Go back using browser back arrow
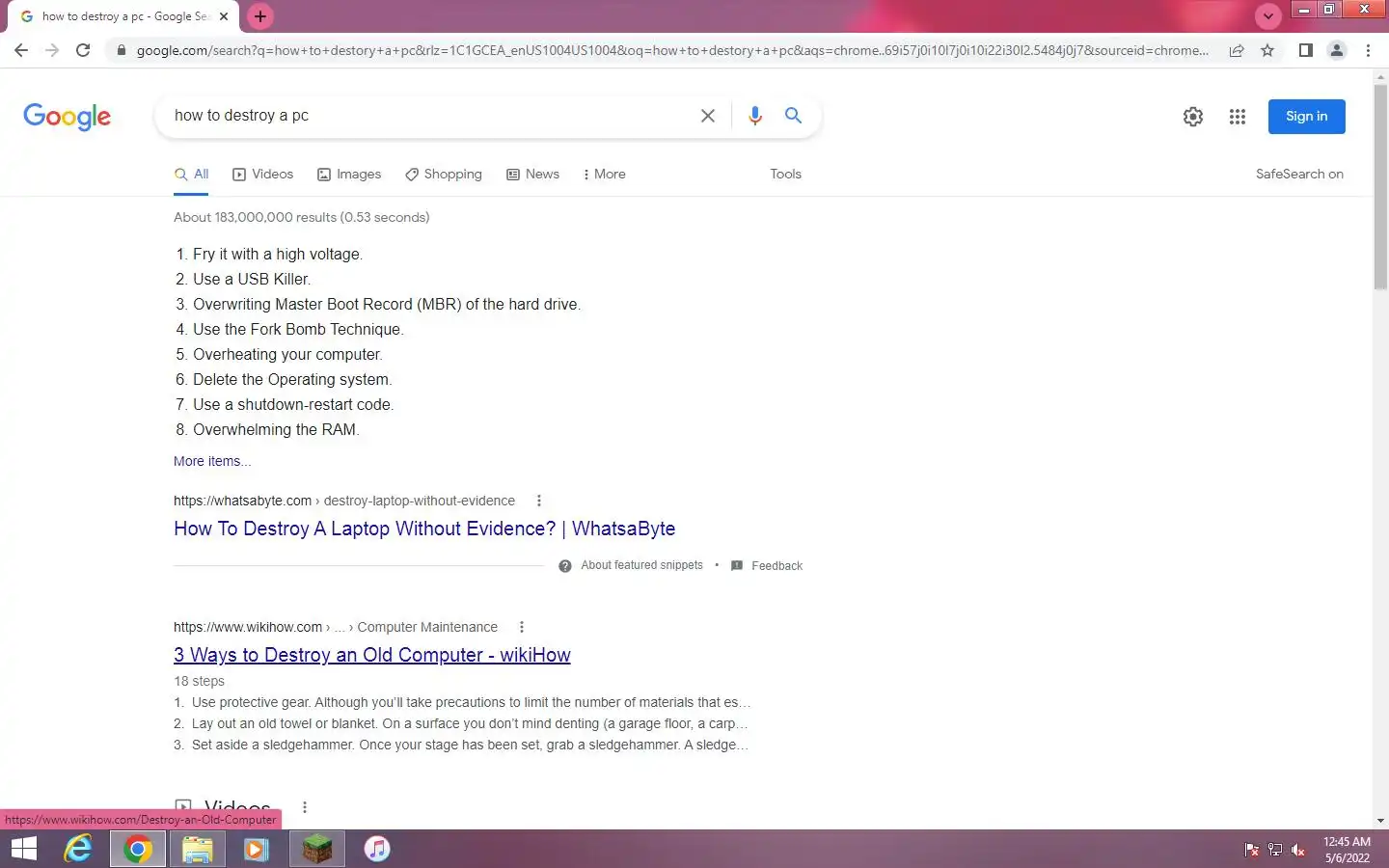1389x868 pixels. (21, 50)
